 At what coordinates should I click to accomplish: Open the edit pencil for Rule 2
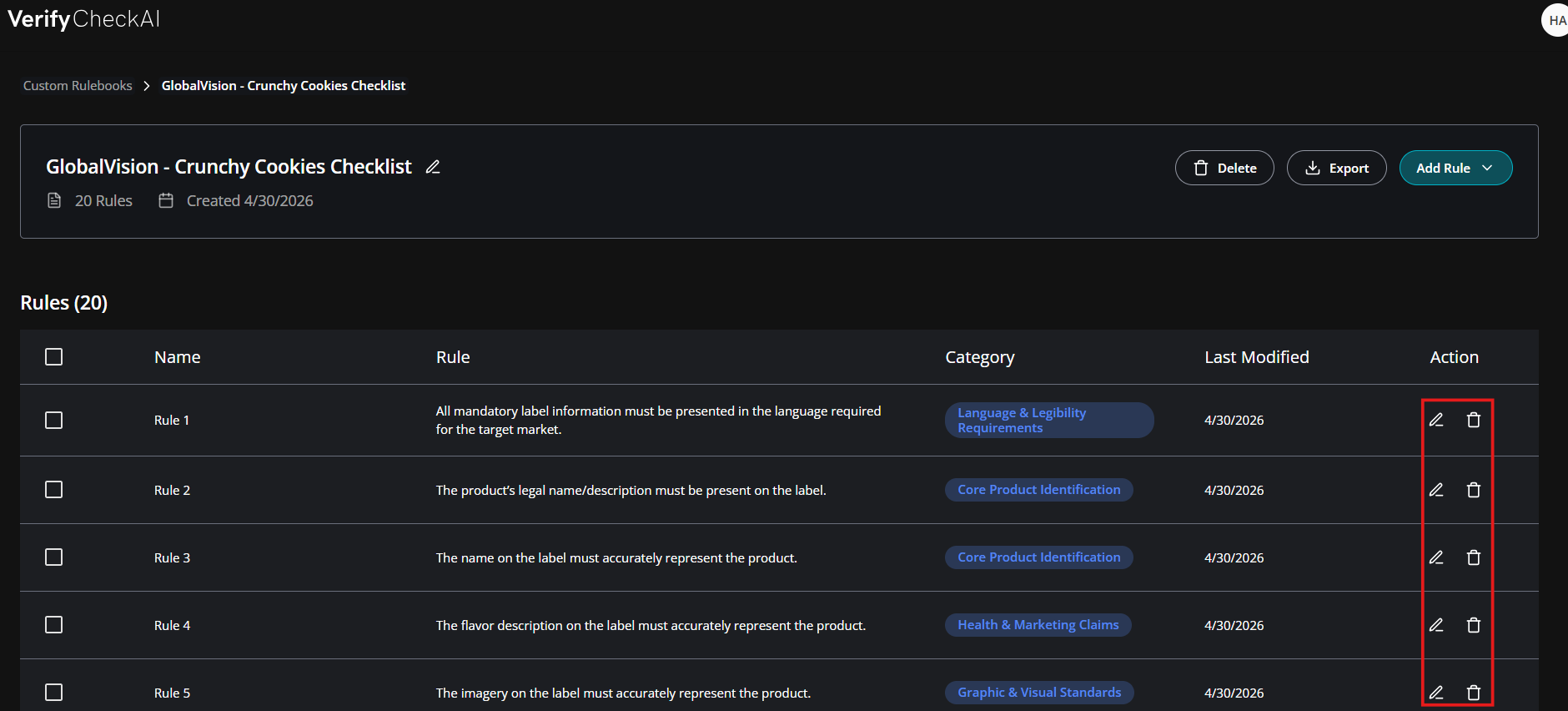(x=1436, y=490)
